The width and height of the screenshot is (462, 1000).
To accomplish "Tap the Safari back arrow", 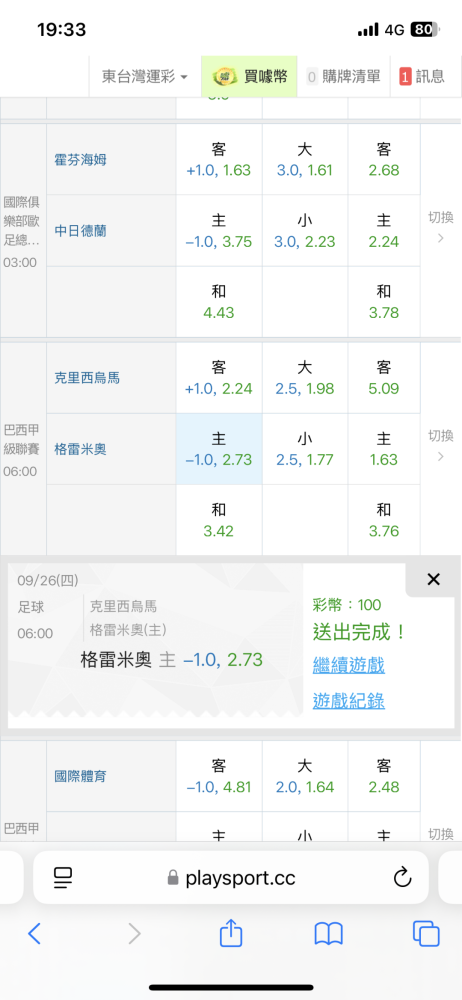I will (35, 934).
